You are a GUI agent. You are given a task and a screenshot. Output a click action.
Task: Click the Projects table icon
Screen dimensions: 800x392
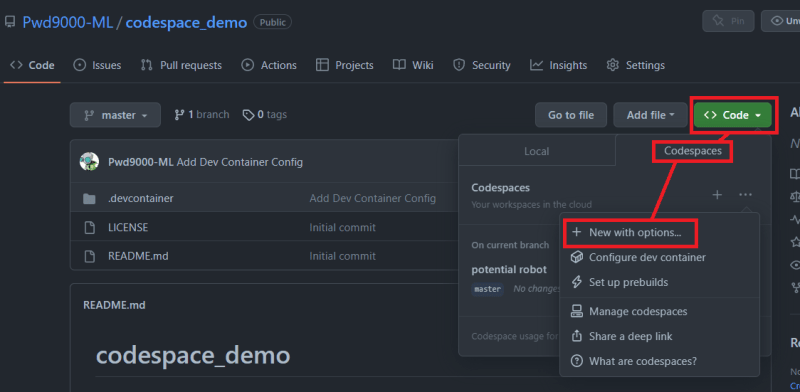(322, 65)
